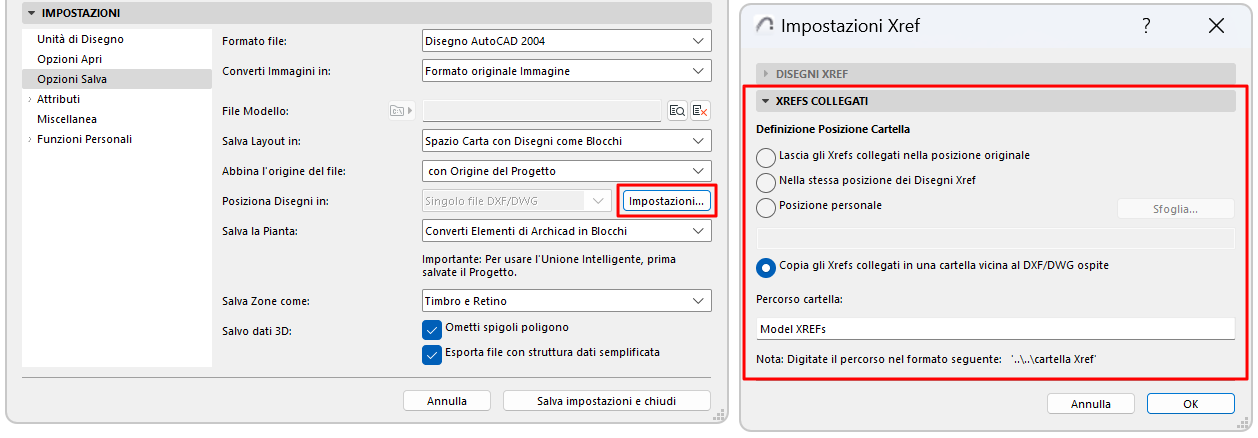This screenshot has height=438, width=1258.
Task: Click the 'Impostazioni...' button
Action: (667, 201)
